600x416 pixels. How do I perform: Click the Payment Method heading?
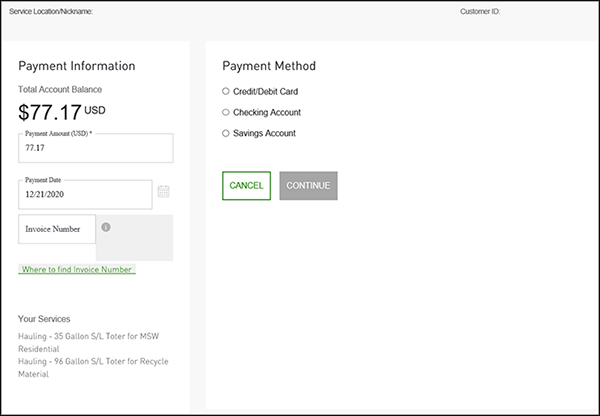click(268, 66)
